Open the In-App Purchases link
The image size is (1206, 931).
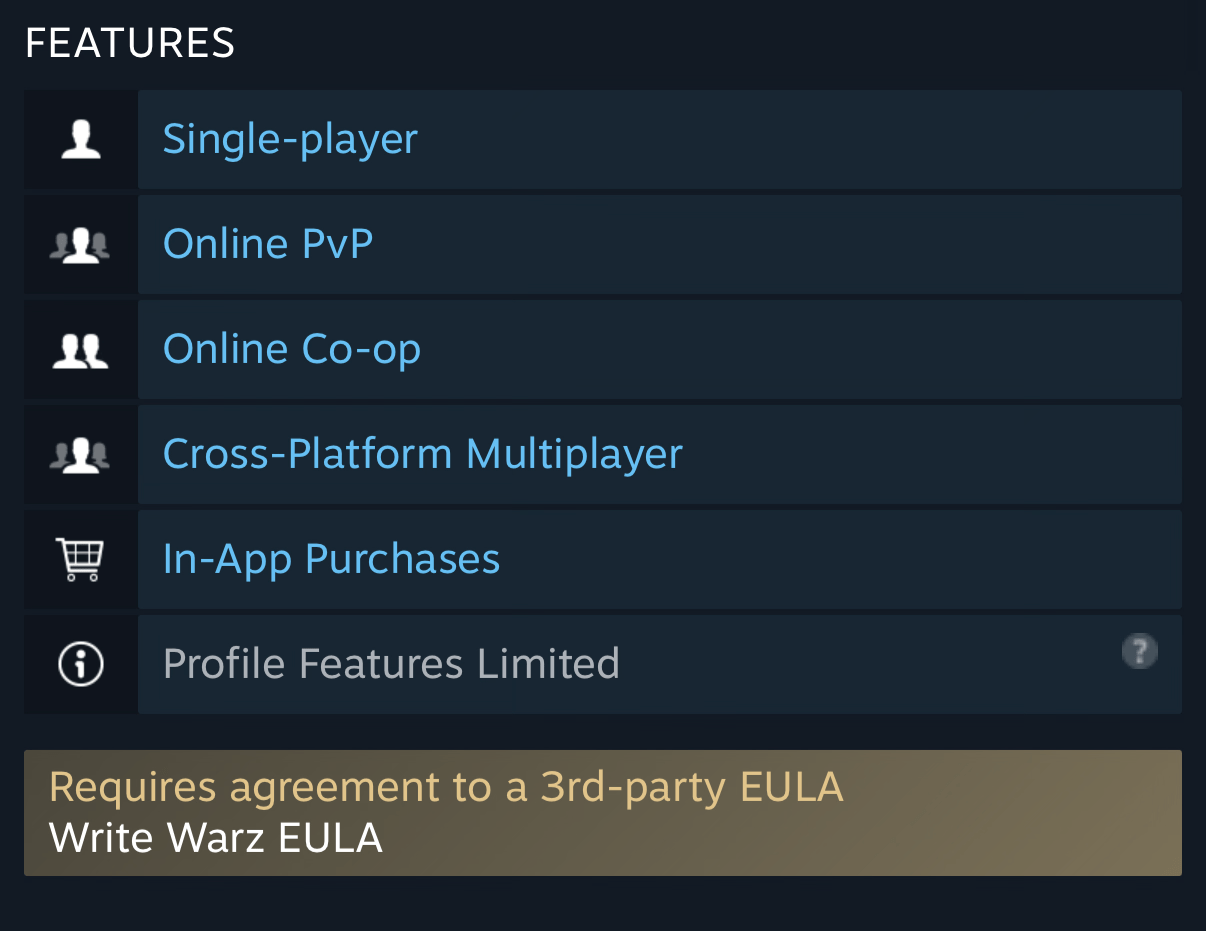click(331, 559)
